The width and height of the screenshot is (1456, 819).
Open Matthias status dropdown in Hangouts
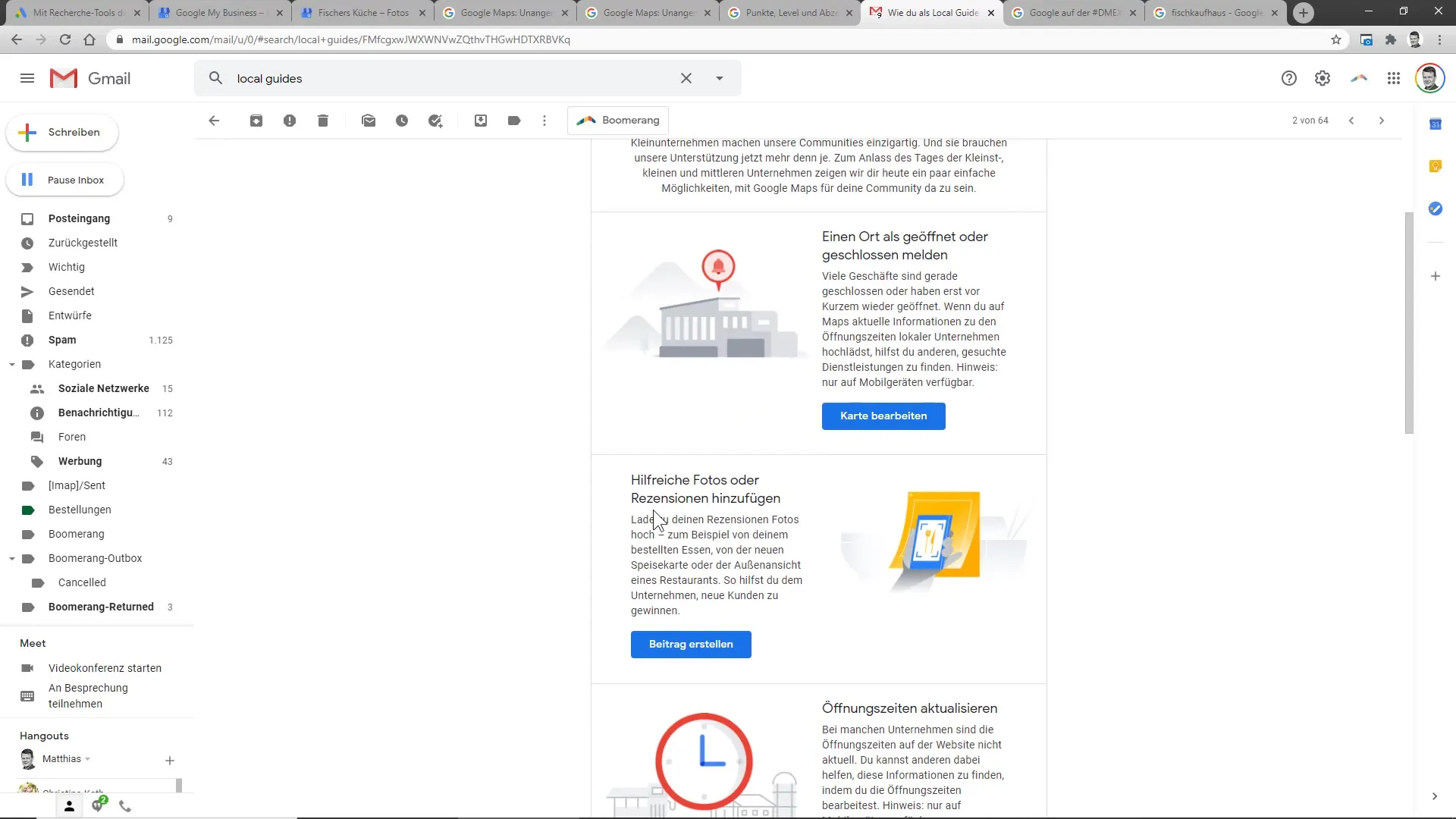pyautogui.click(x=87, y=759)
